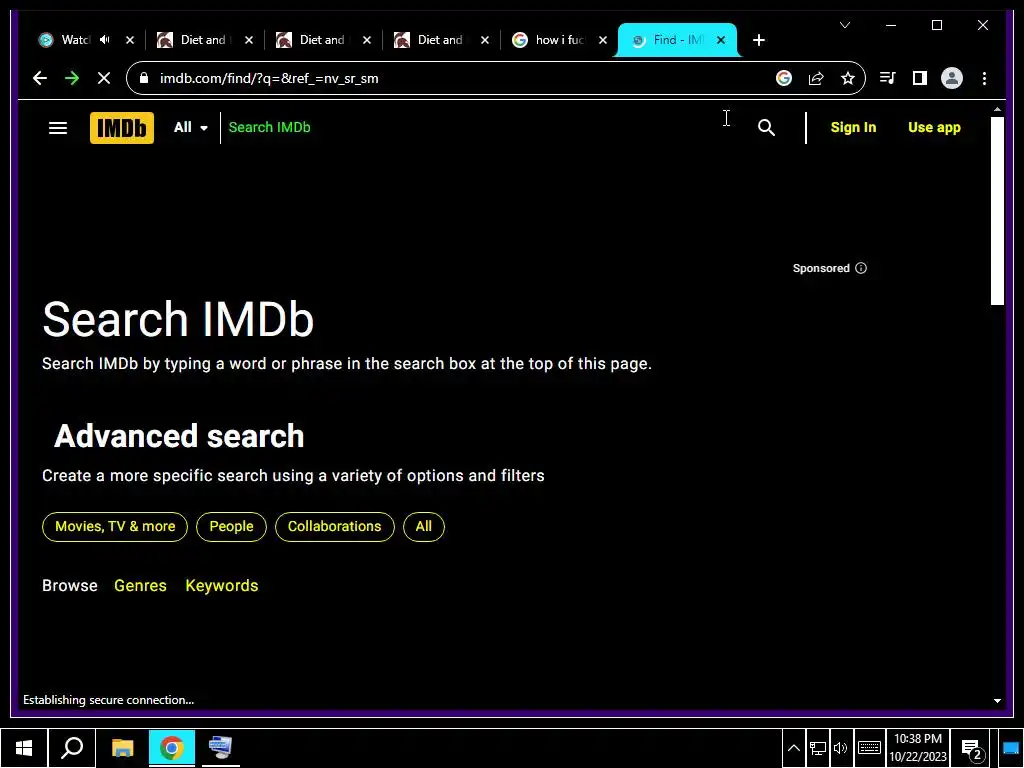1024x768 pixels.
Task: Open the touch keyboard tray icon
Action: pyautogui.click(x=869, y=748)
